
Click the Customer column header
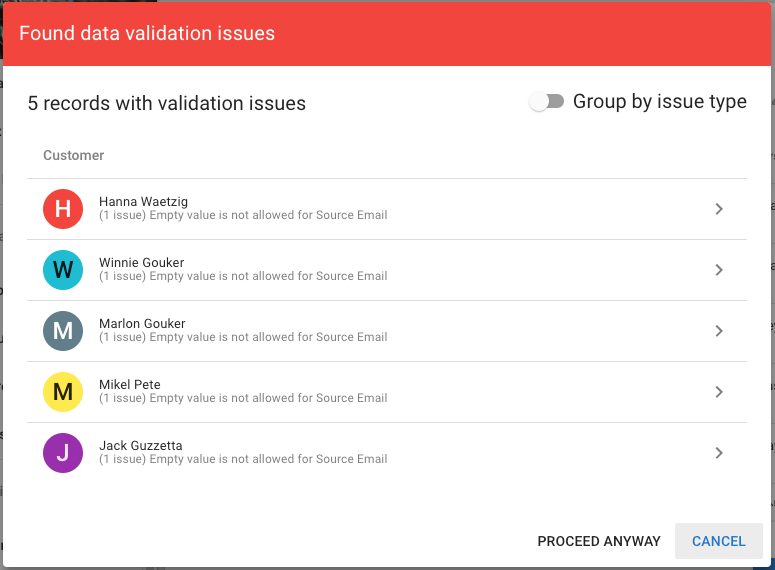point(74,155)
